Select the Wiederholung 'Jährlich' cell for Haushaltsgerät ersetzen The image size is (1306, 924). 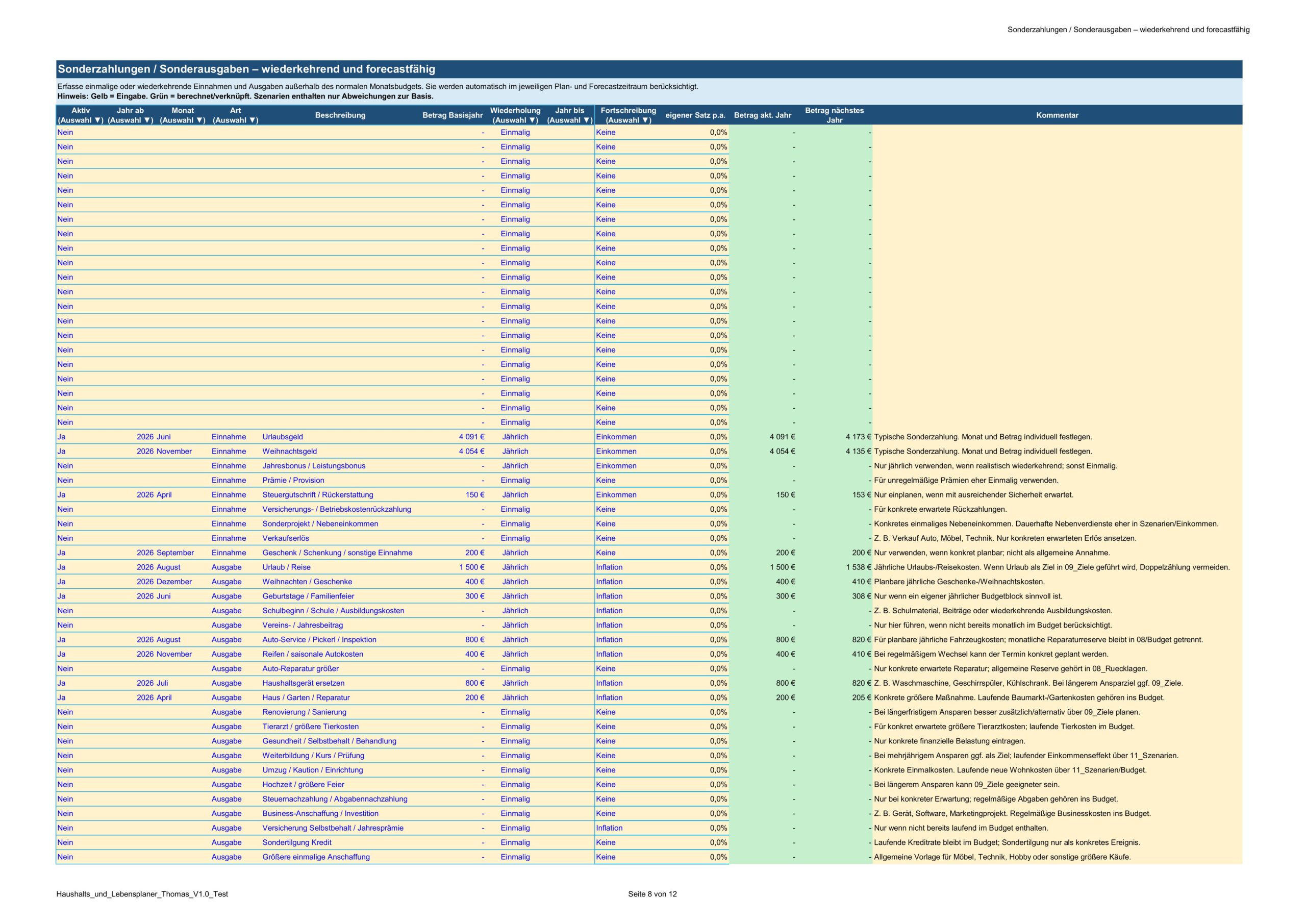click(515, 683)
